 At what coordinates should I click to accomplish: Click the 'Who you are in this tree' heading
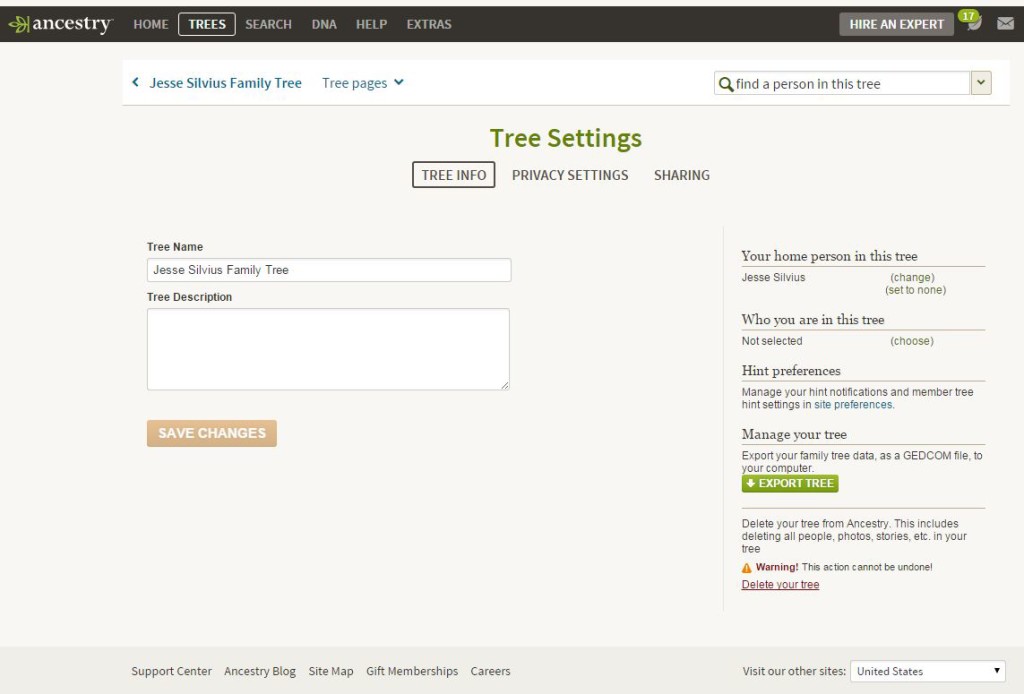coord(813,319)
